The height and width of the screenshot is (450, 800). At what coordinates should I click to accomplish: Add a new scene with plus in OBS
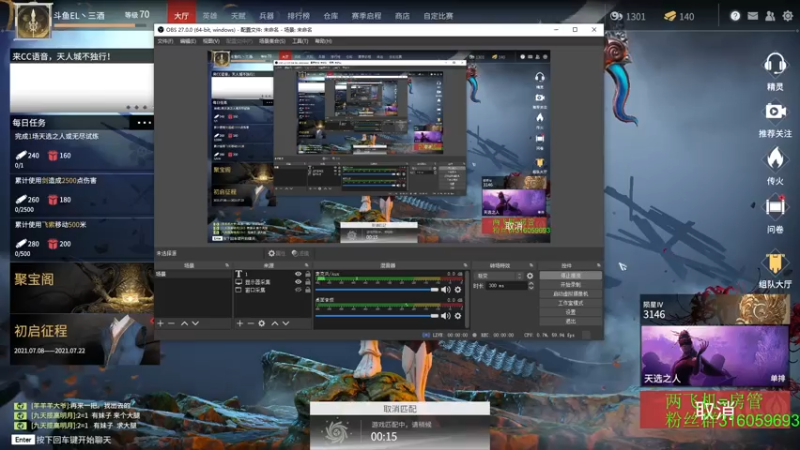coord(160,323)
